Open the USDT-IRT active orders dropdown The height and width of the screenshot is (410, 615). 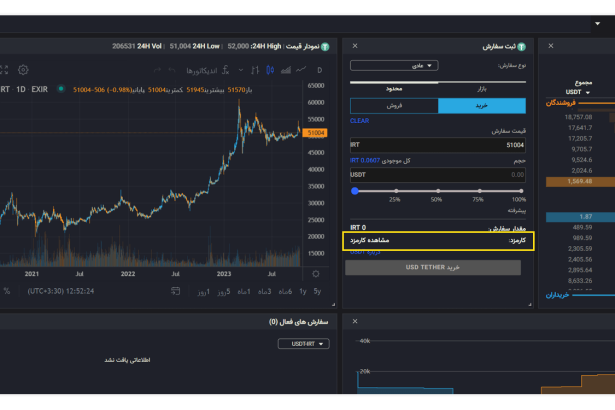[303, 344]
